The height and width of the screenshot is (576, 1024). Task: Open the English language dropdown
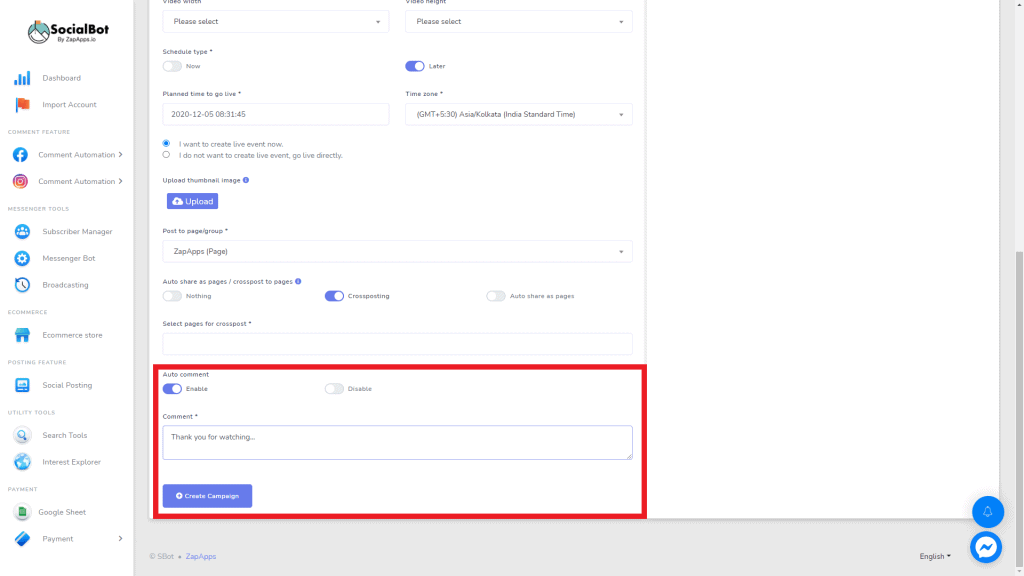[935, 556]
